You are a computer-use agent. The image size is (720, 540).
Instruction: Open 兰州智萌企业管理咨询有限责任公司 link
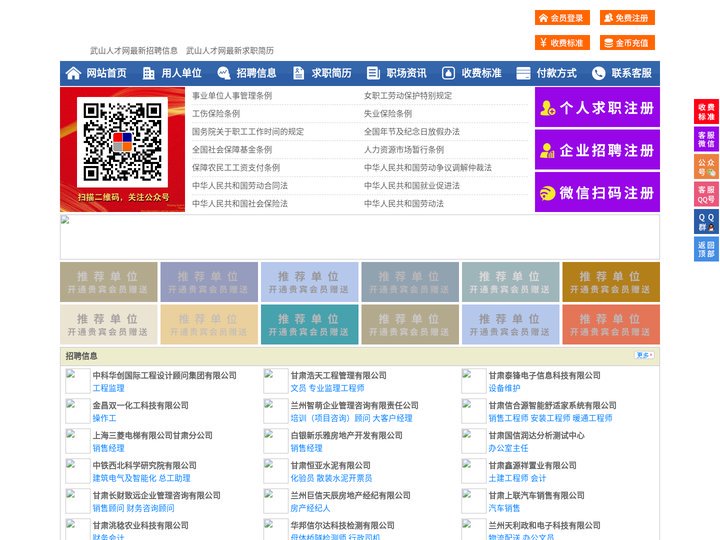click(354, 405)
